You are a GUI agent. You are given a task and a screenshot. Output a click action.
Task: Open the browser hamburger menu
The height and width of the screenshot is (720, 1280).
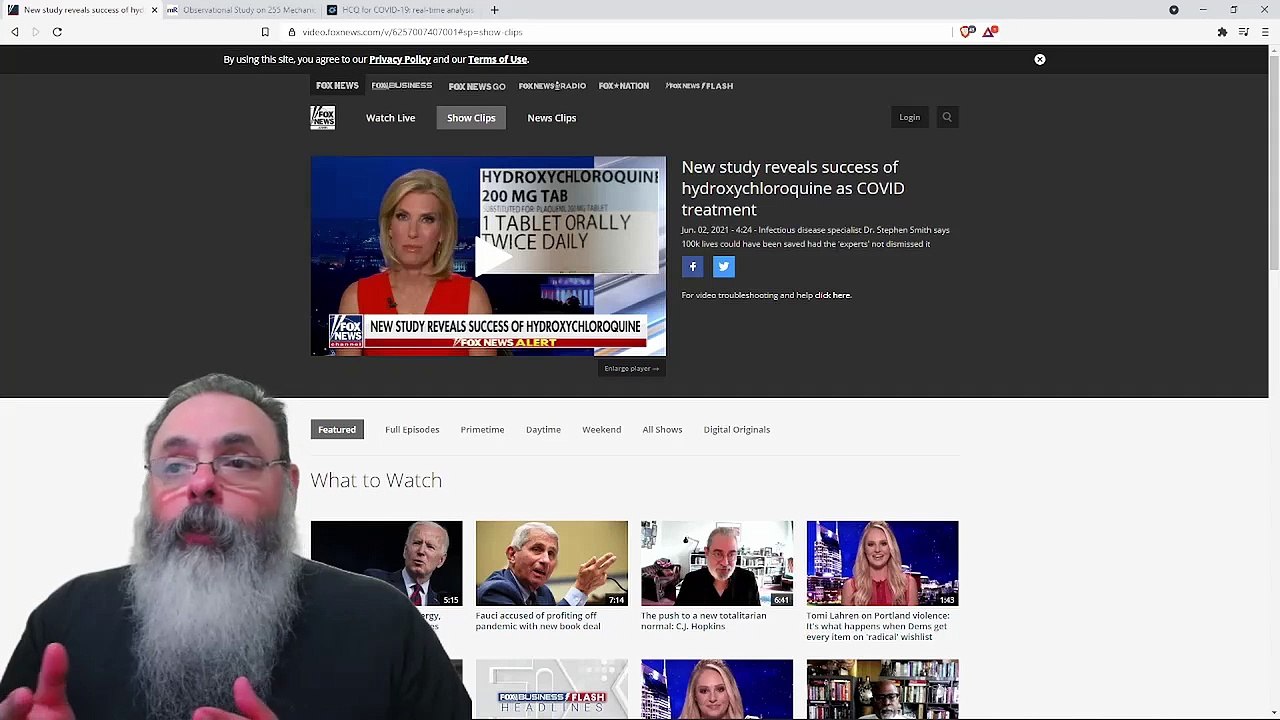1265,32
